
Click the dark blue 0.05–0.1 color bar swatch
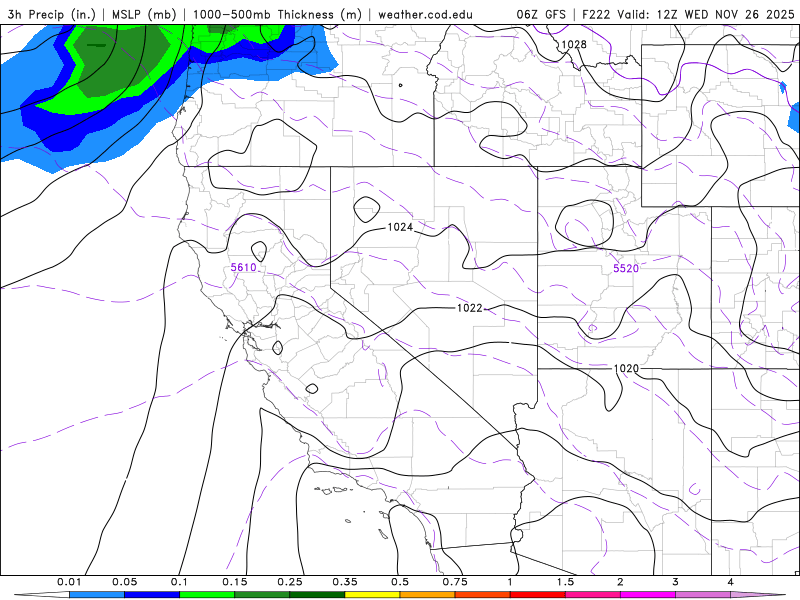152,595
